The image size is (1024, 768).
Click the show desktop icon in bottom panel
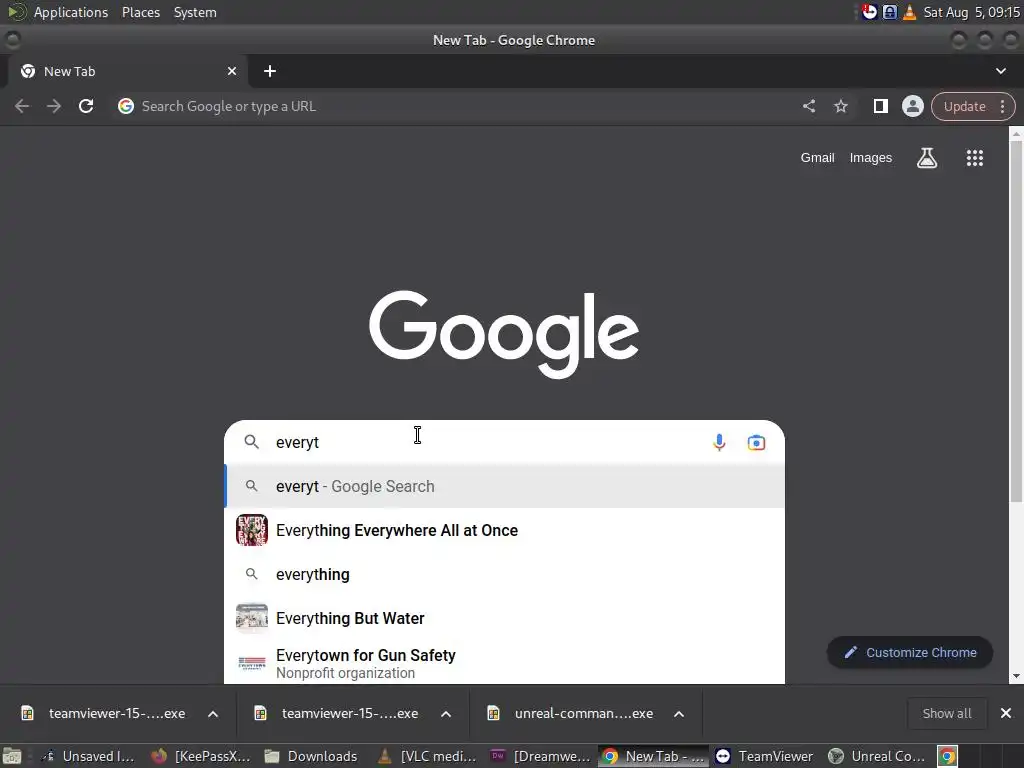coord(12,756)
